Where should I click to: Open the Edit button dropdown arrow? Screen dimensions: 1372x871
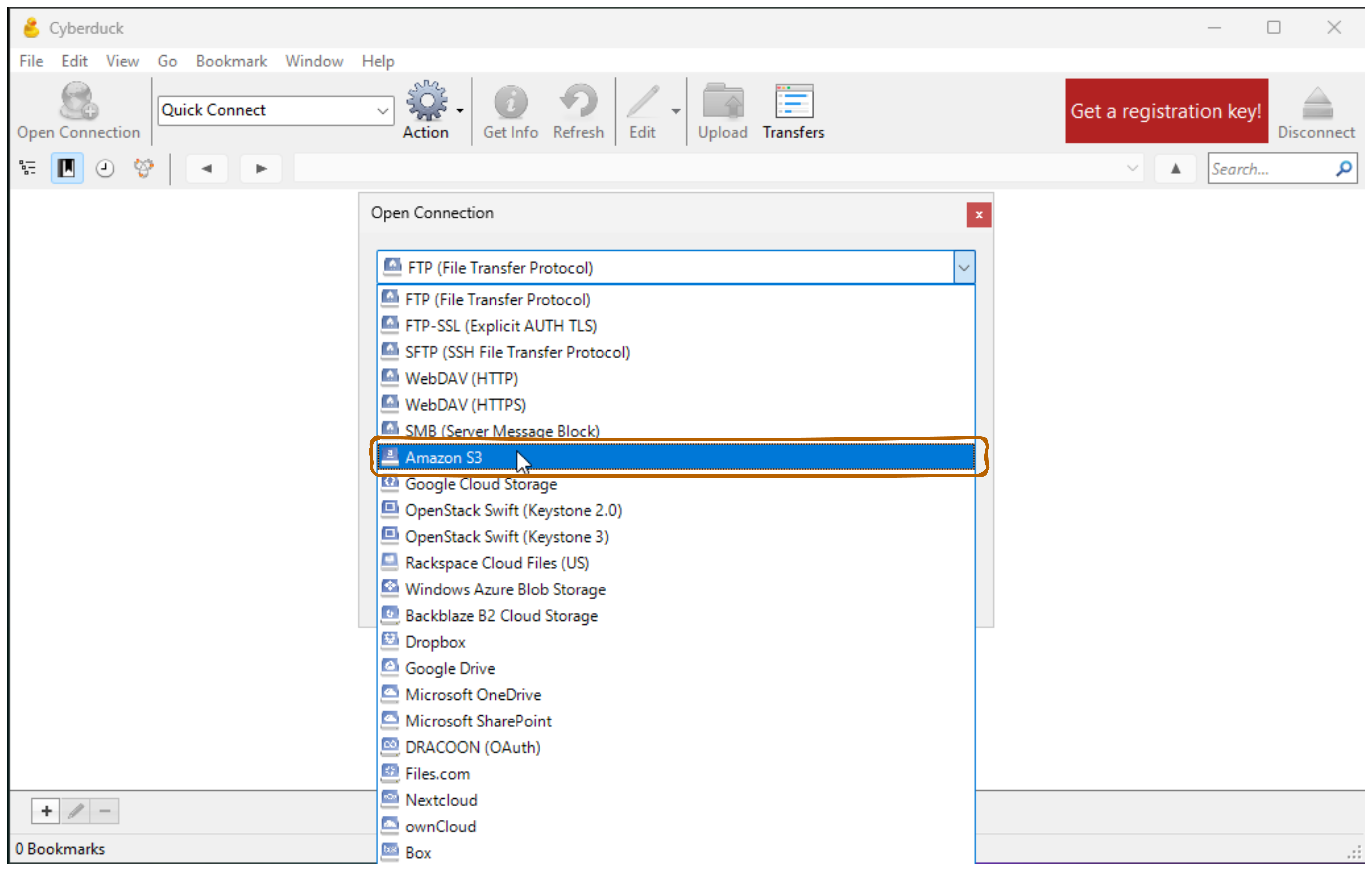coord(676,111)
